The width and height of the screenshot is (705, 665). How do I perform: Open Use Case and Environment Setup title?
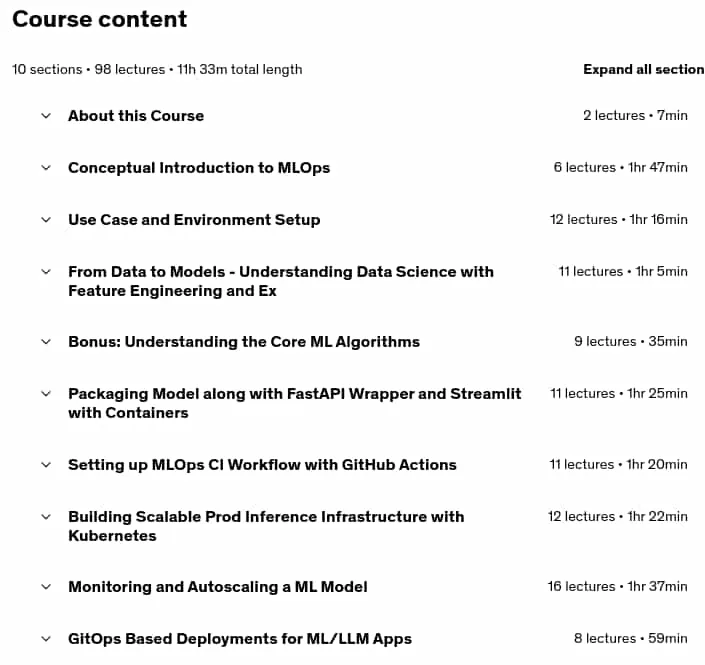click(x=194, y=220)
